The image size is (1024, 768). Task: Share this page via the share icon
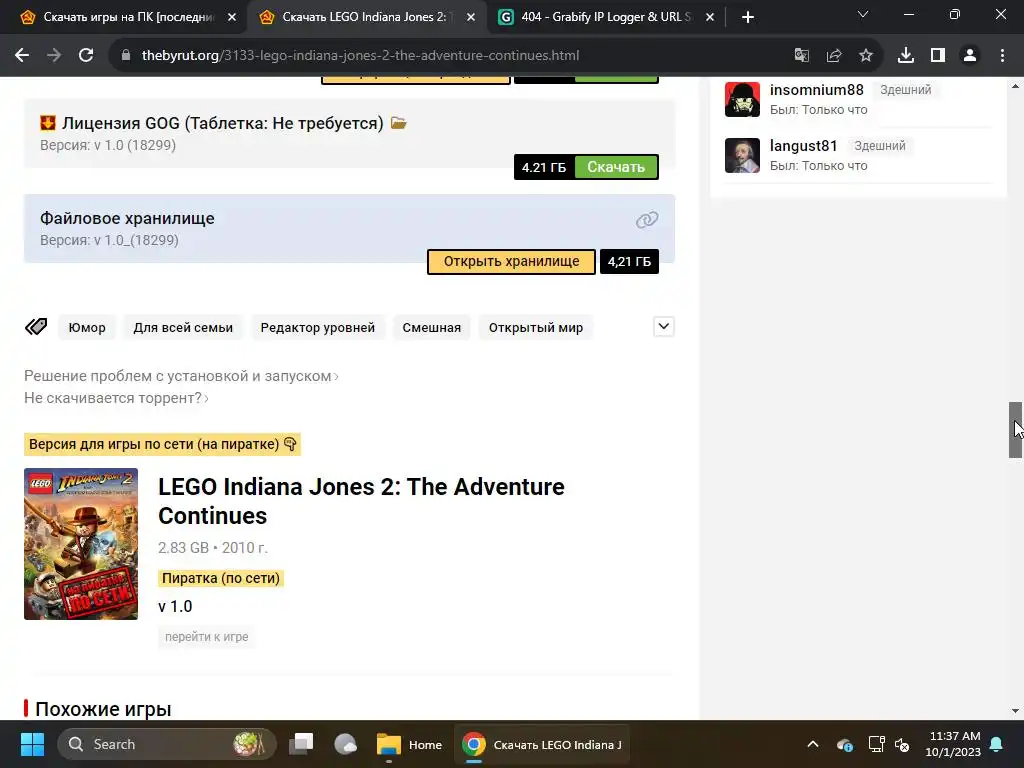[x=834, y=56]
